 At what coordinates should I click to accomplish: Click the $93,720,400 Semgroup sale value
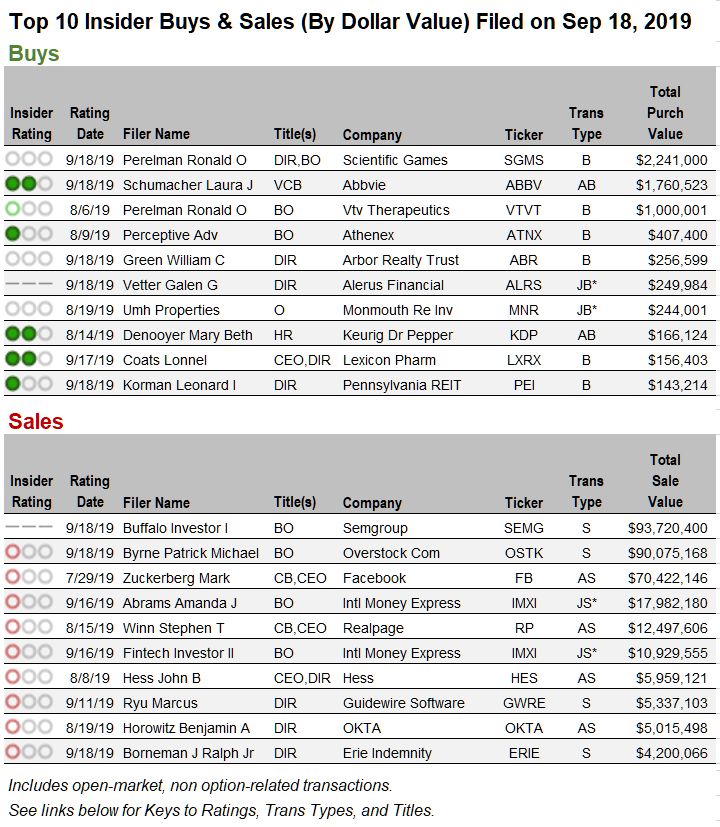pyautogui.click(x=667, y=528)
